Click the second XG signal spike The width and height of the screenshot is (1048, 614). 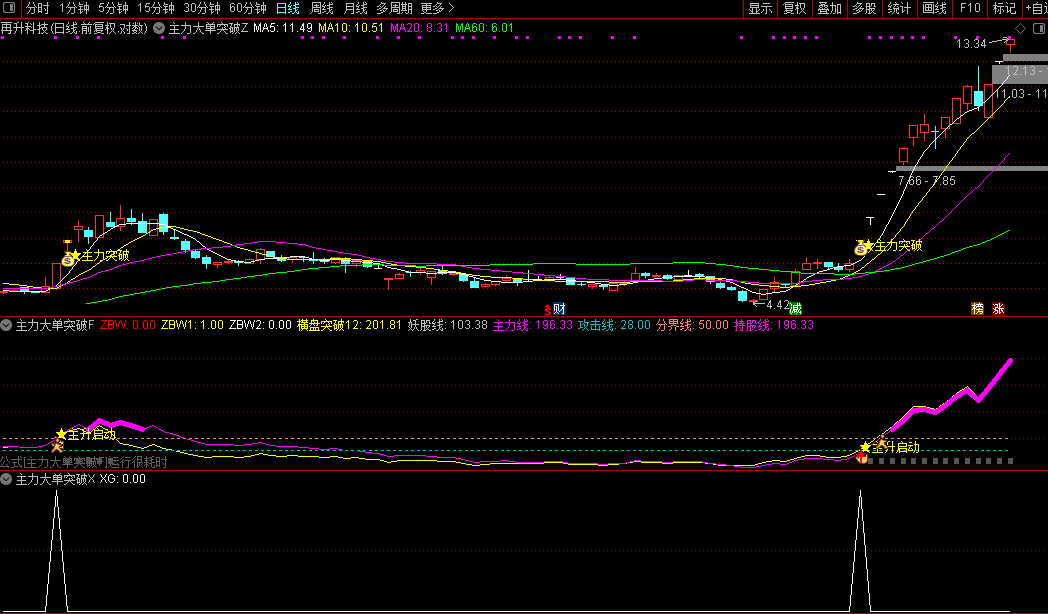(860, 549)
